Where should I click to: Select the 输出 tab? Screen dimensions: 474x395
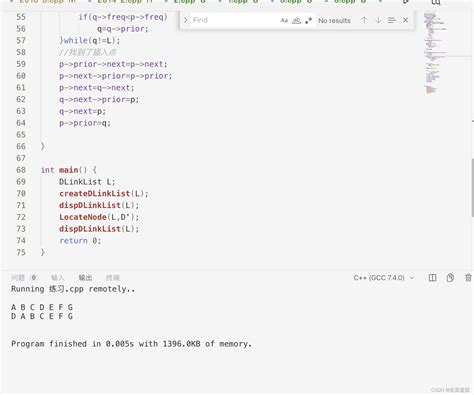[85, 278]
